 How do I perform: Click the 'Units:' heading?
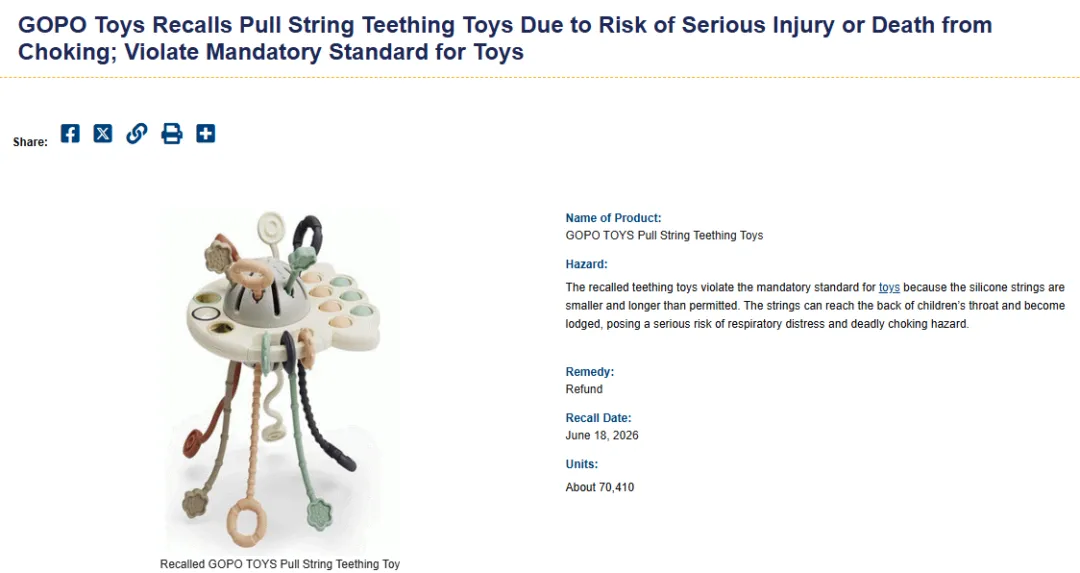click(581, 464)
